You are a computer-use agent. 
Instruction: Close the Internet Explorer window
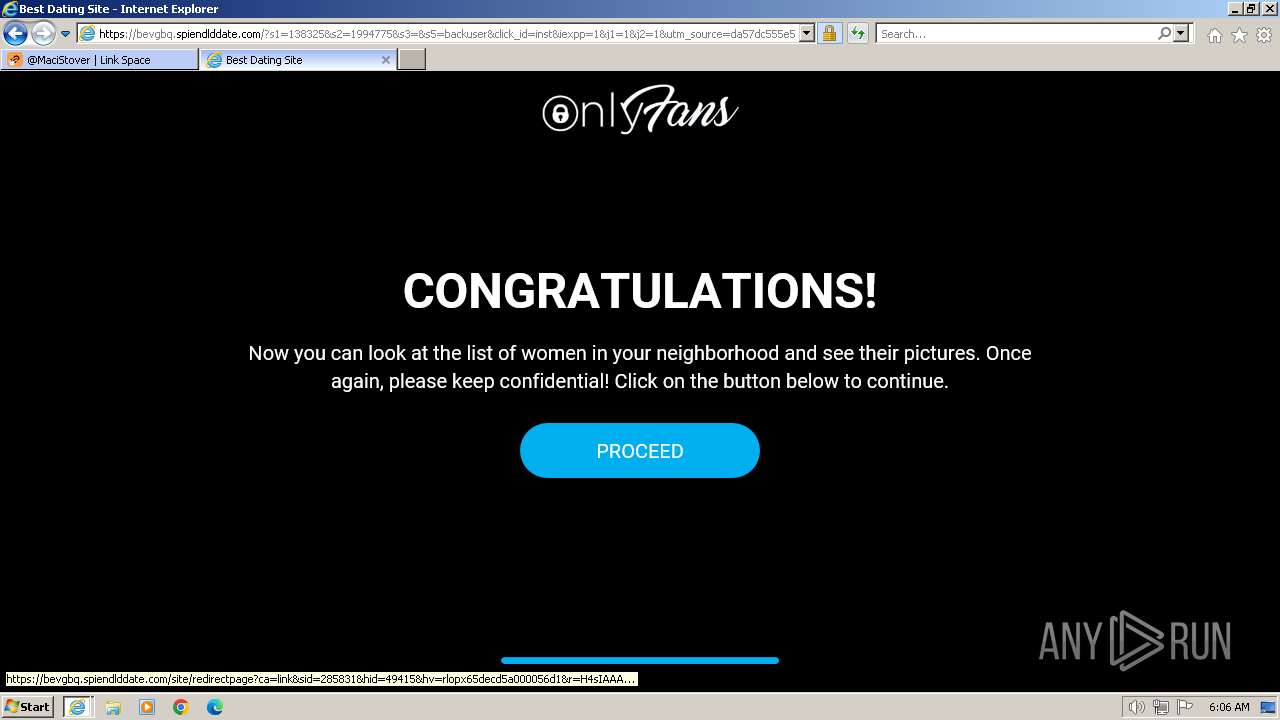(x=1268, y=9)
